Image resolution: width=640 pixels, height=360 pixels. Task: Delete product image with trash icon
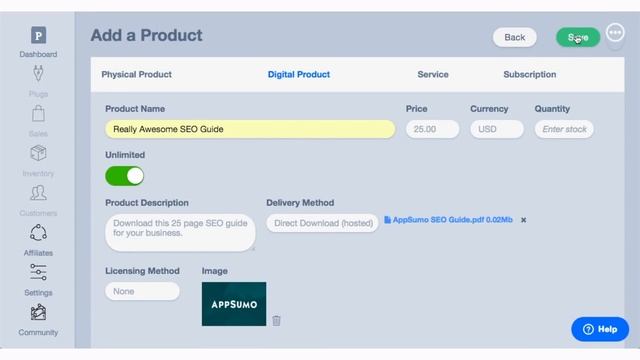(276, 320)
